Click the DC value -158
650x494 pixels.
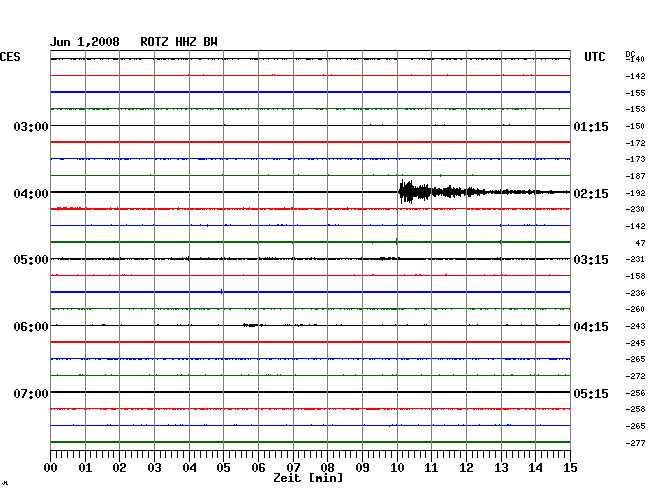click(635, 276)
